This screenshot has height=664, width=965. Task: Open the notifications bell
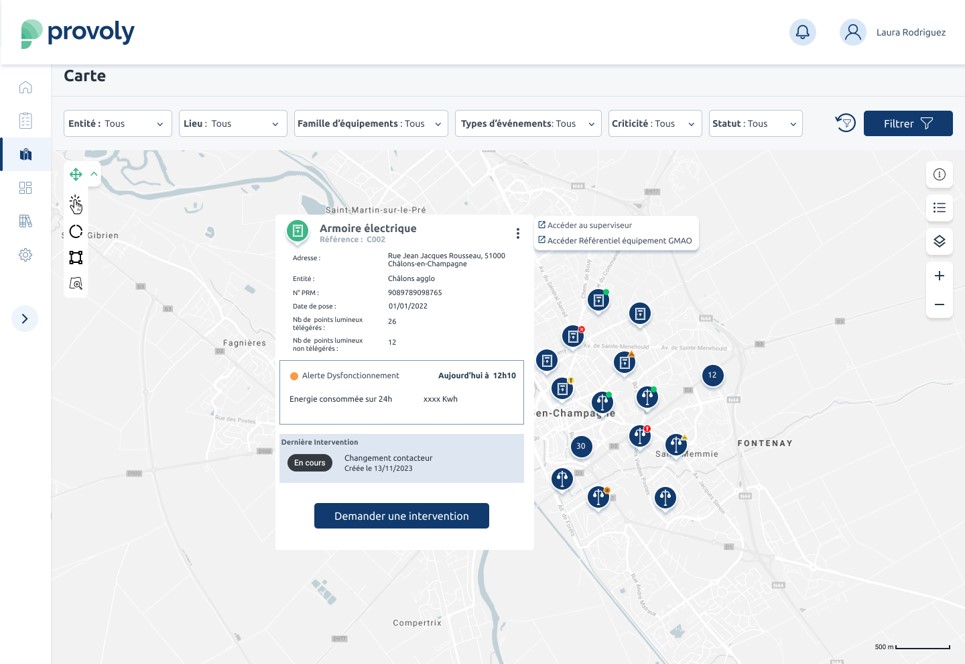(803, 32)
